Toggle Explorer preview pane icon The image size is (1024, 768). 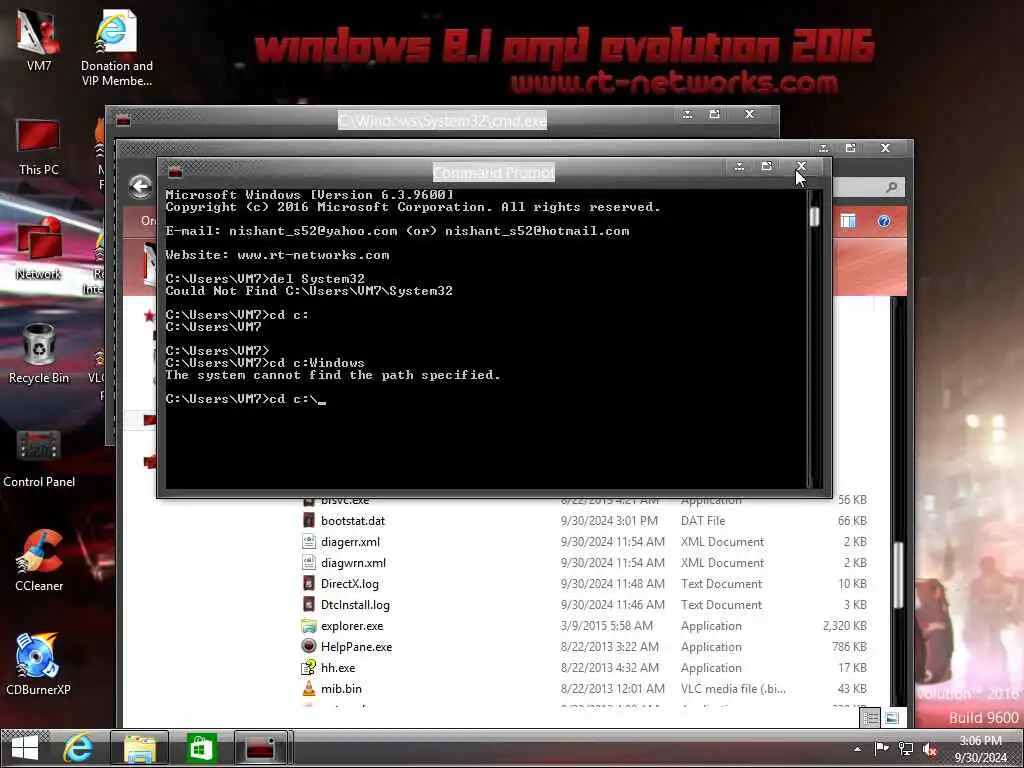tap(848, 221)
